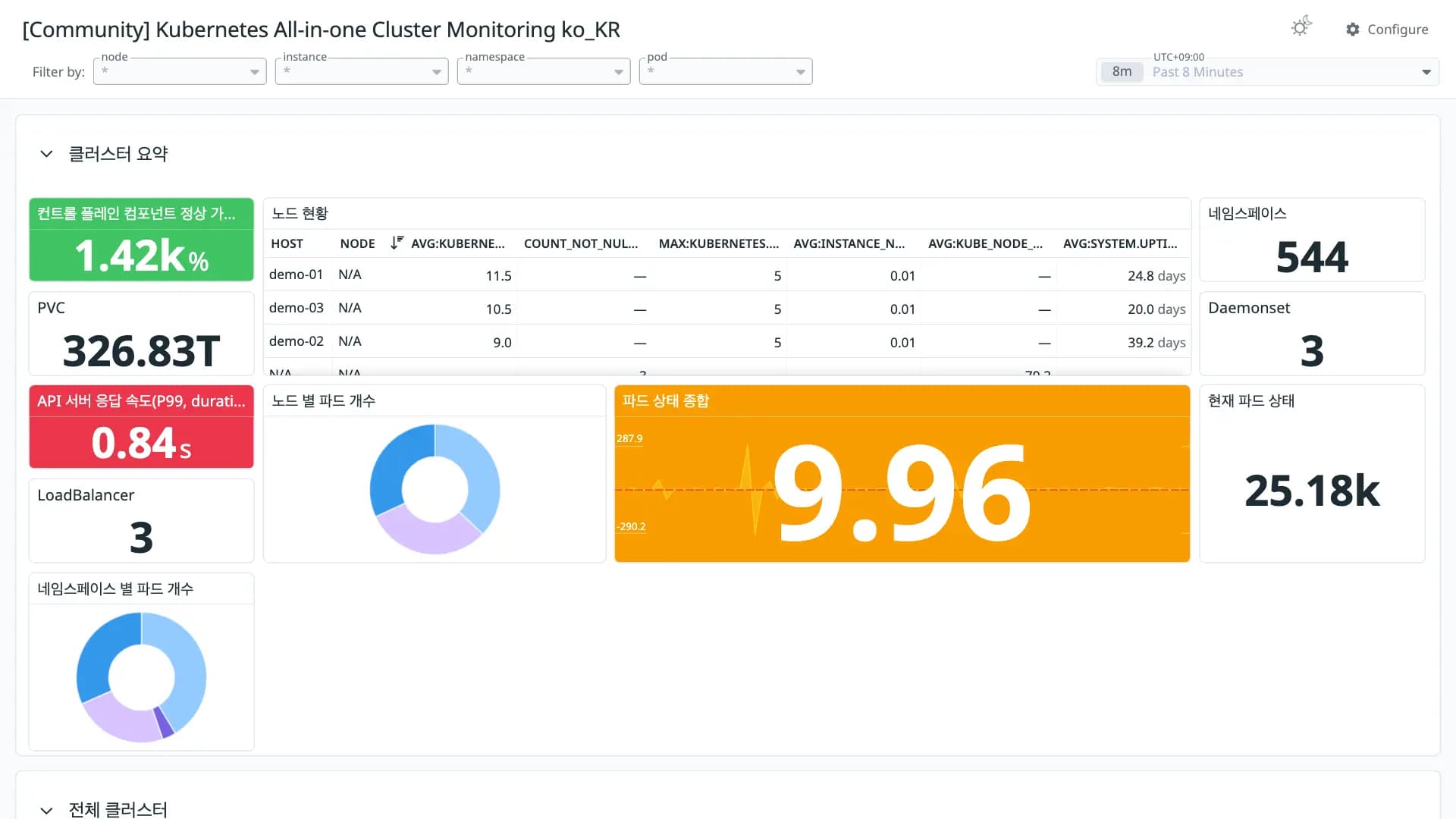Click the MAX:KUBERNETES... column header
Viewport: 1456px width, 819px height.
(719, 243)
